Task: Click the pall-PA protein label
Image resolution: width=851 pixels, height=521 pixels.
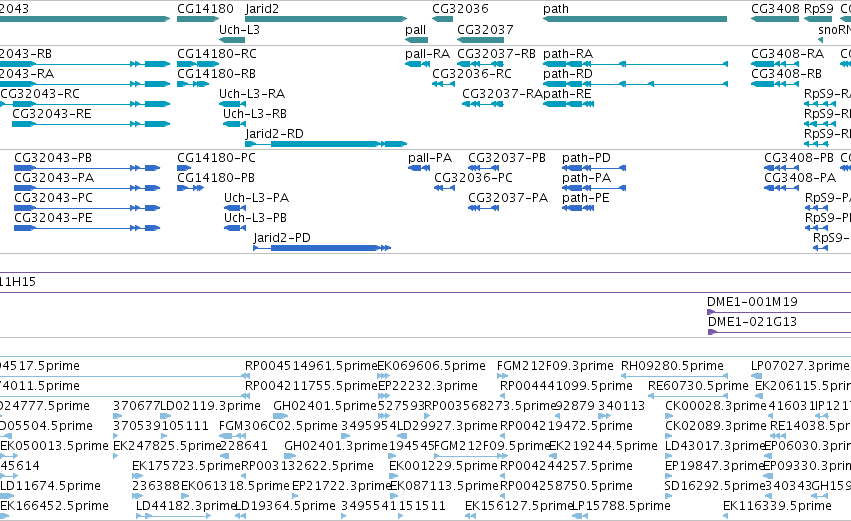Action: pyautogui.click(x=430, y=158)
